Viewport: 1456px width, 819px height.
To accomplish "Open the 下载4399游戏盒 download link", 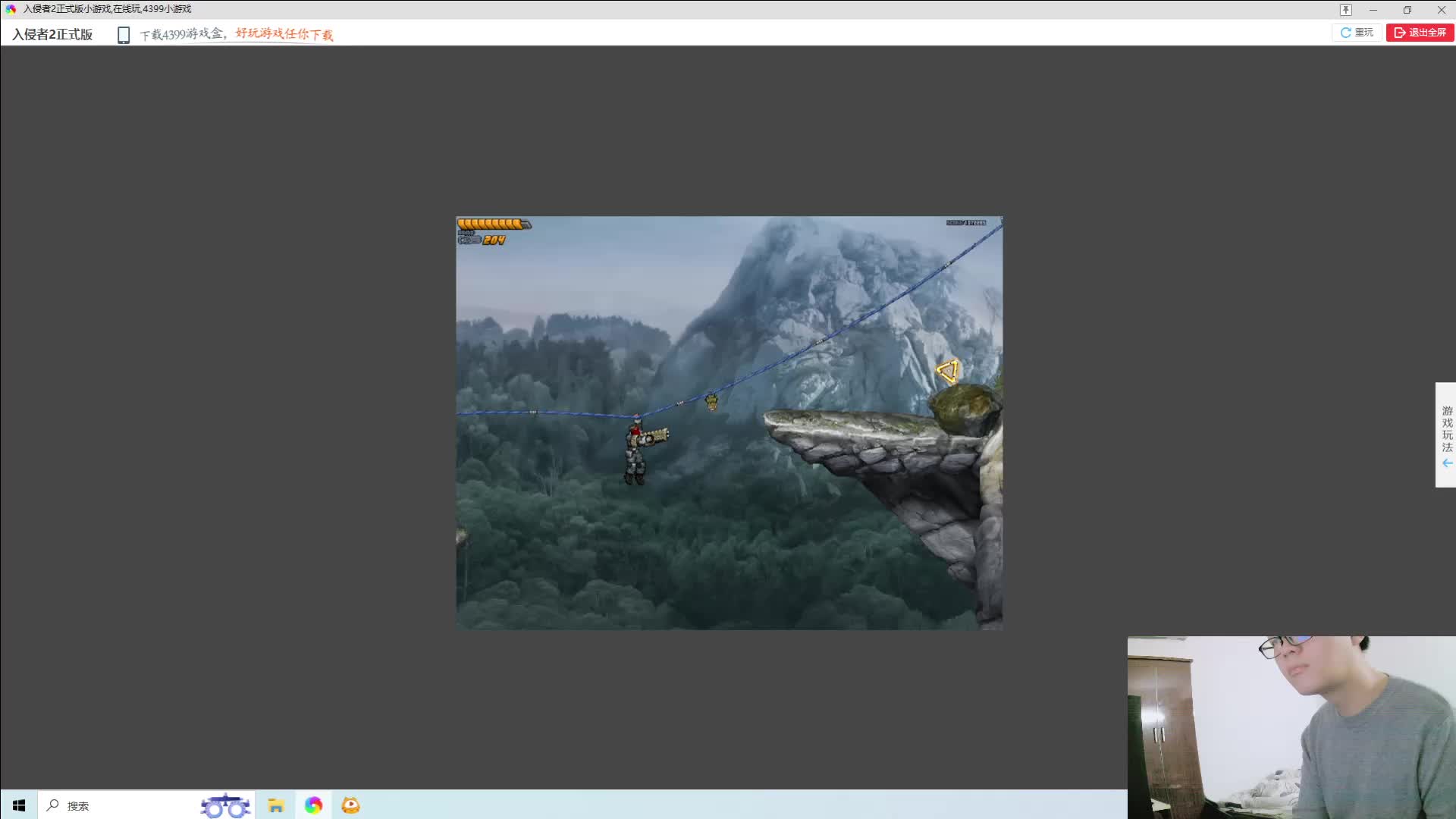I will 182,34.
